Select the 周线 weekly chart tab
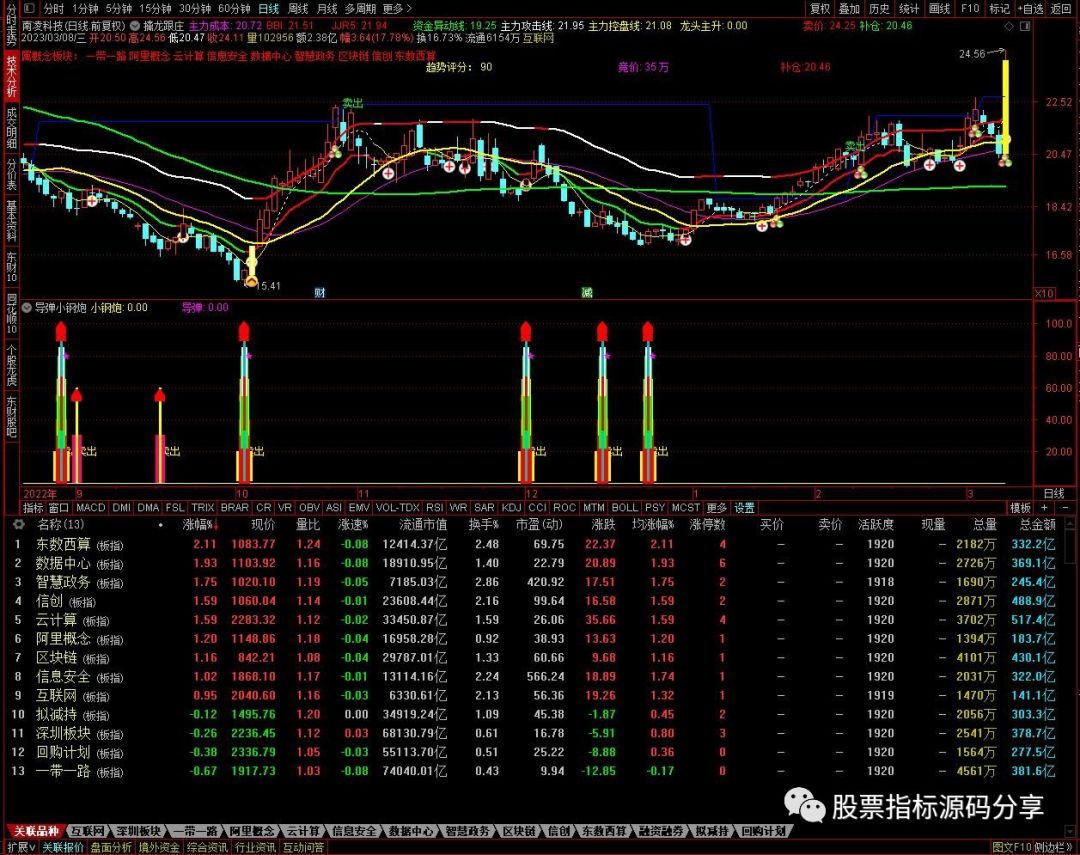The height and width of the screenshot is (855, 1080). click(298, 8)
